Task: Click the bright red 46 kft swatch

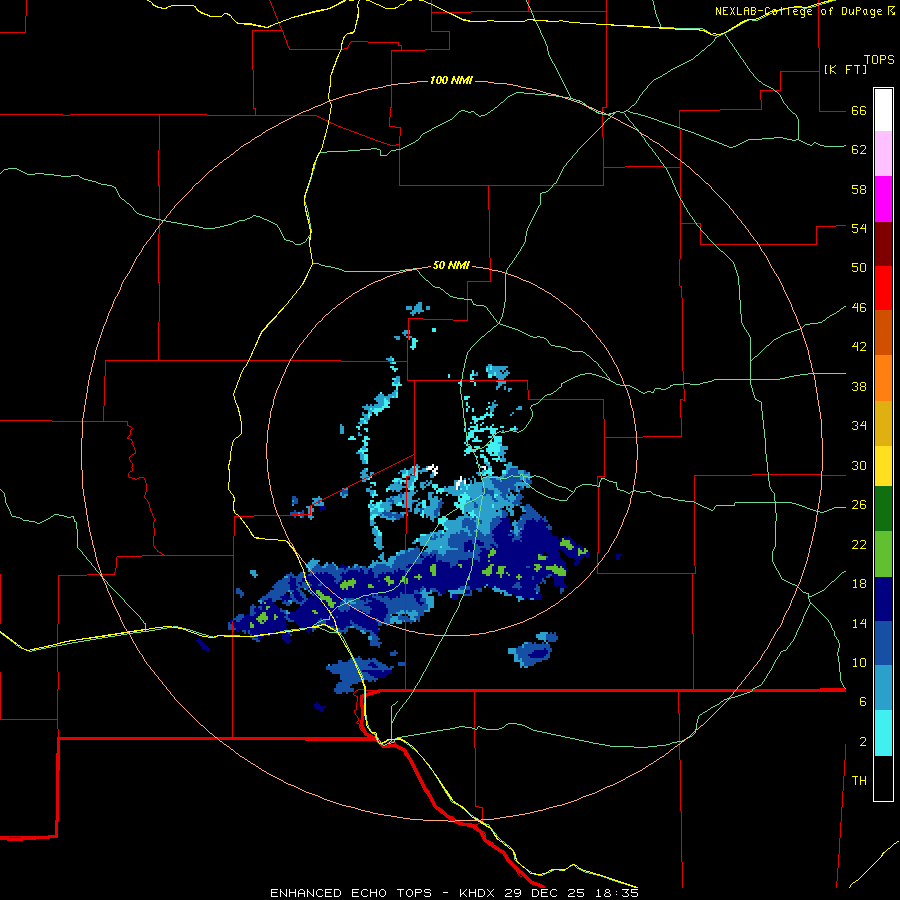Action: [x=883, y=288]
